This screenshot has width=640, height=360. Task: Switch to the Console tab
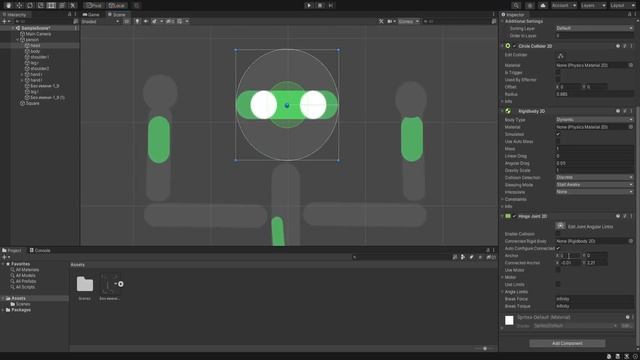40,250
